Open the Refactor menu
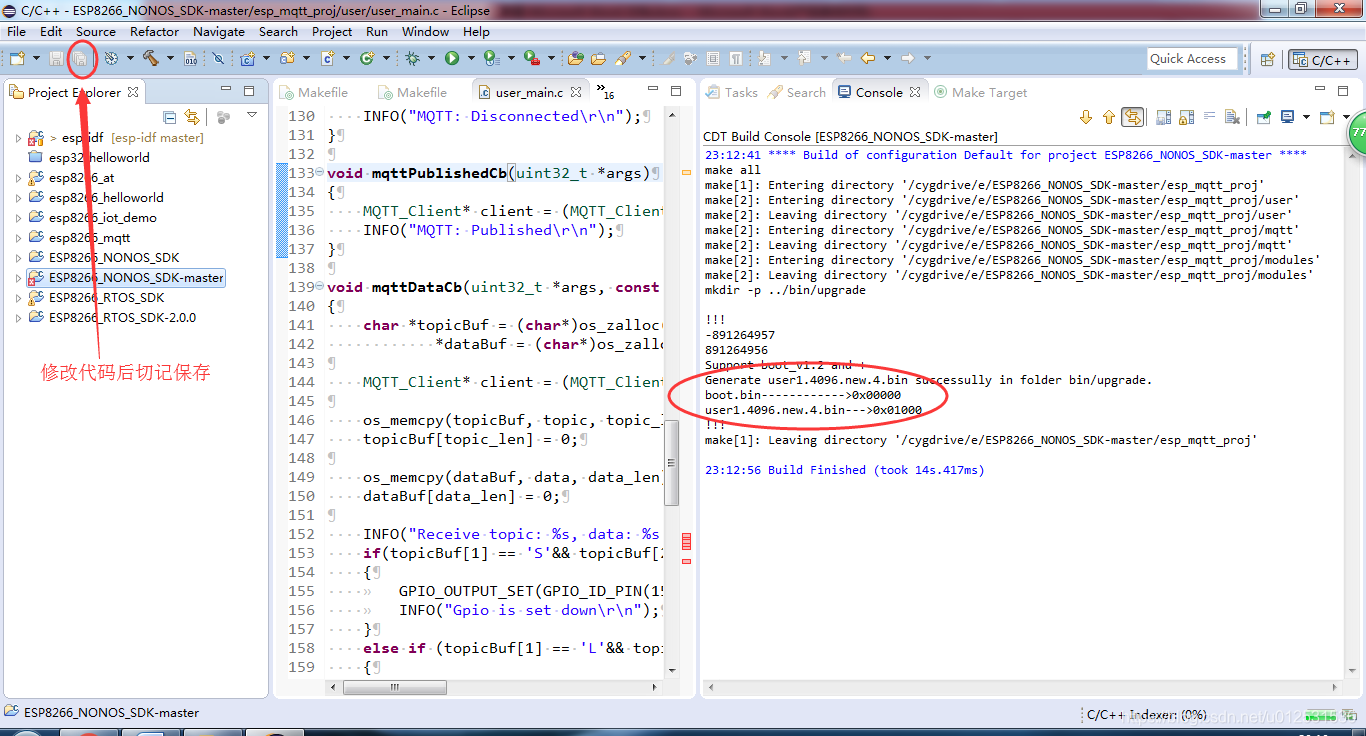 (154, 31)
